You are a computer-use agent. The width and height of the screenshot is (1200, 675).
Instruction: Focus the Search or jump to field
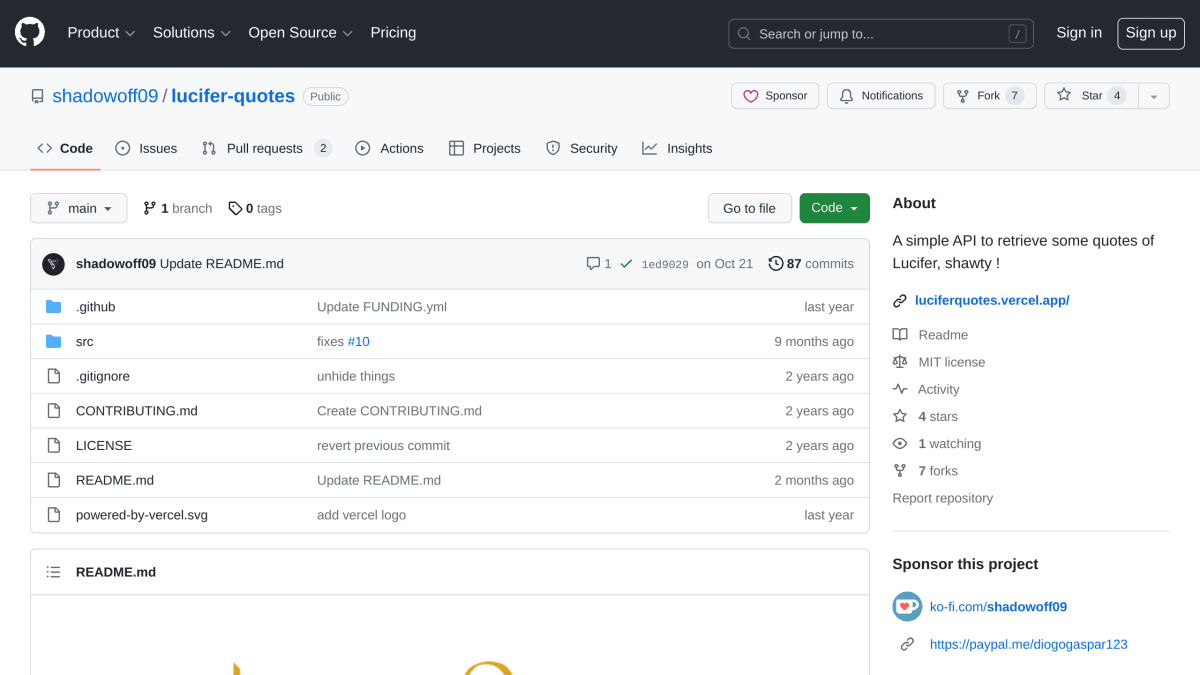pos(881,33)
